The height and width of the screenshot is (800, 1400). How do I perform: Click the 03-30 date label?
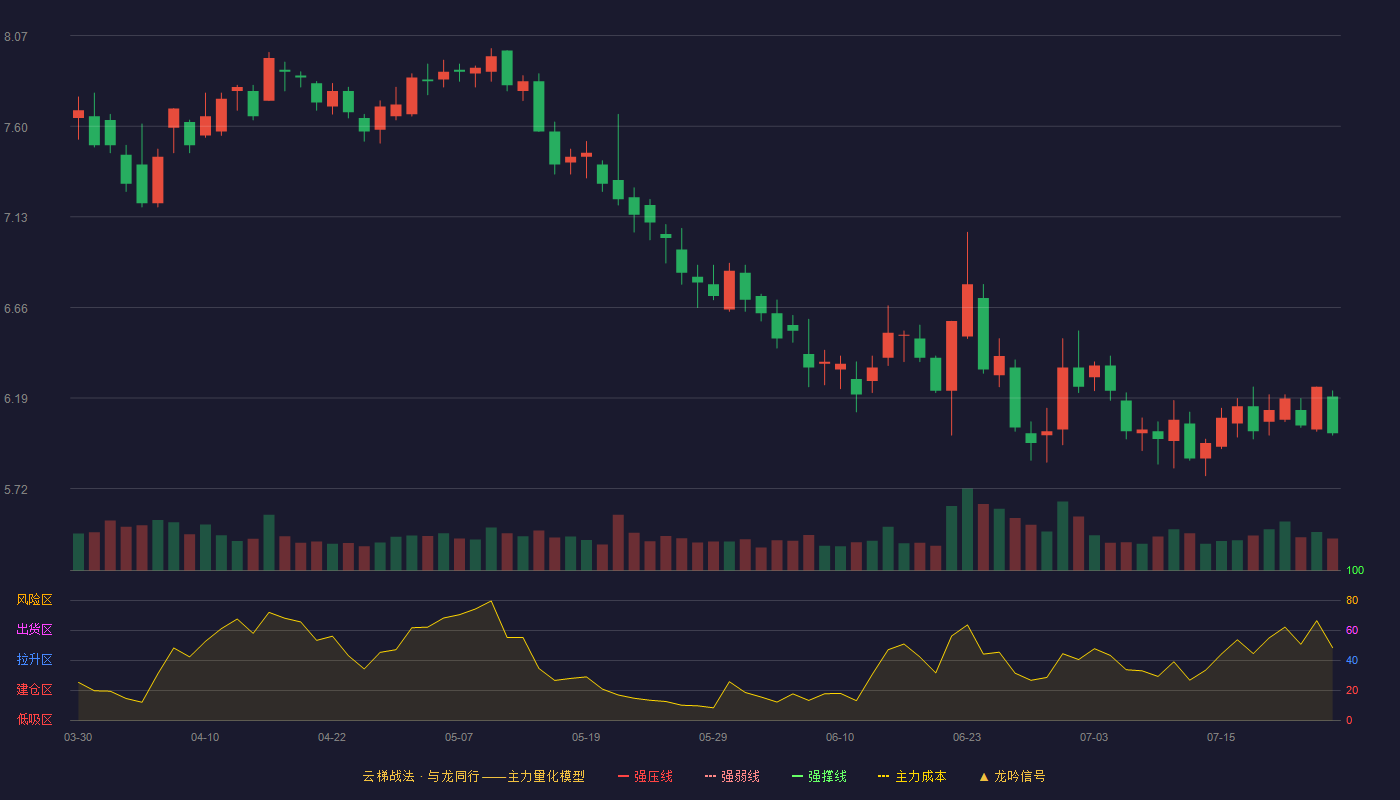point(78,737)
